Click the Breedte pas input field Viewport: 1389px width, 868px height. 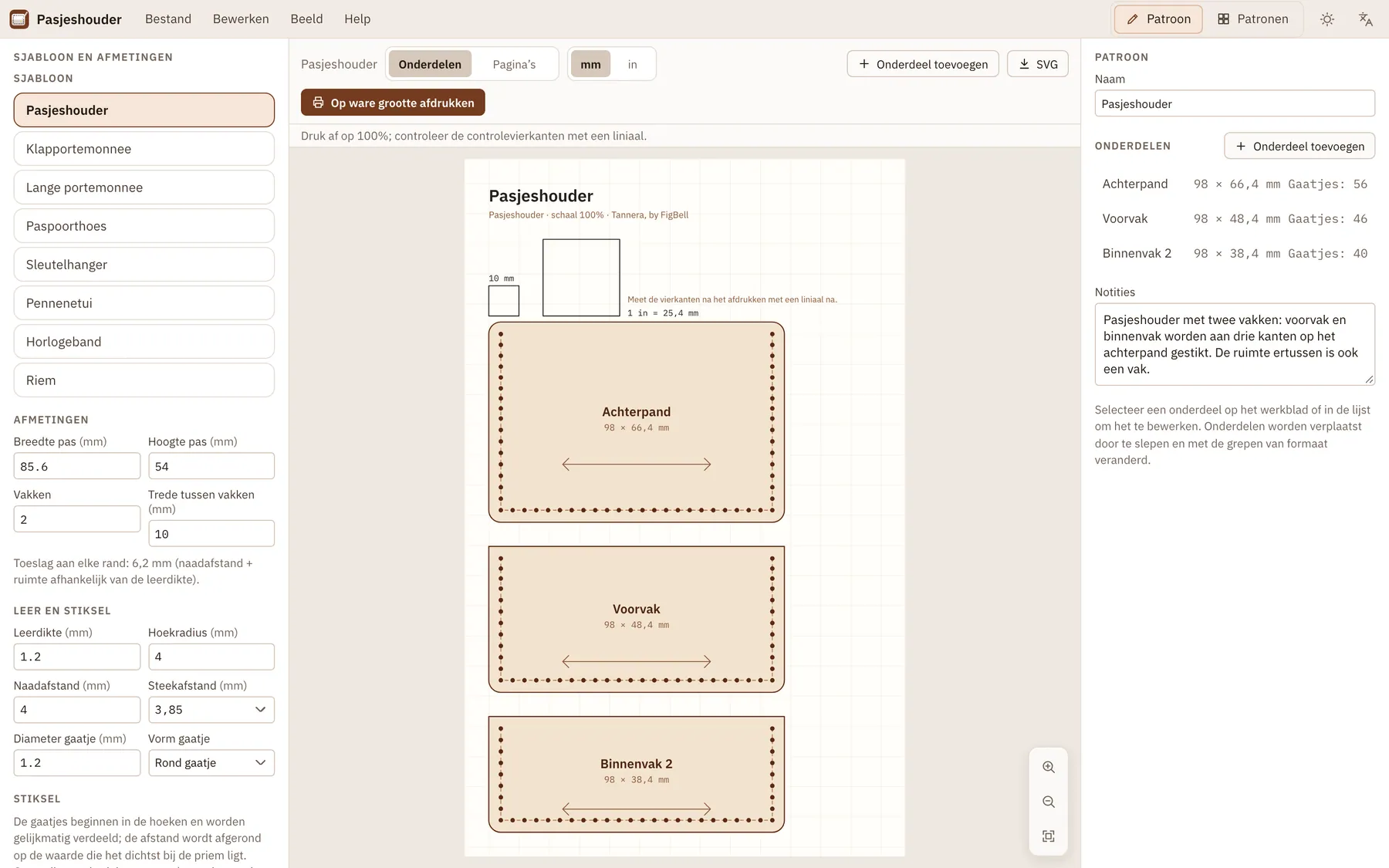point(77,466)
